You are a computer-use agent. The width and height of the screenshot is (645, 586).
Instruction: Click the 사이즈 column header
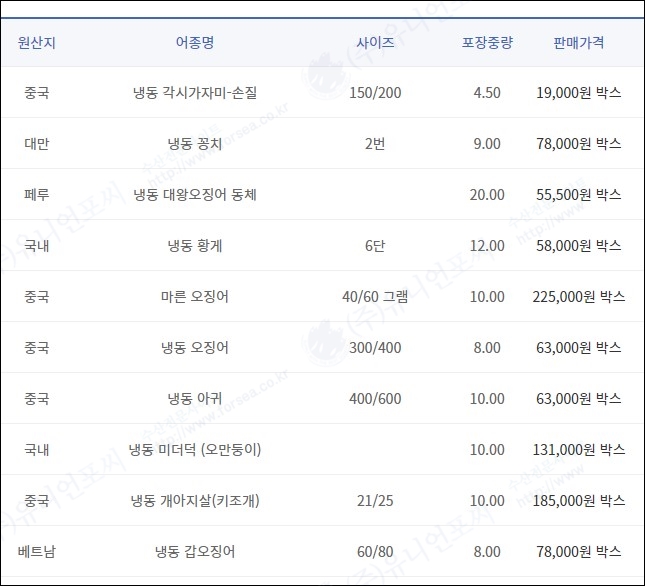[x=375, y=42]
